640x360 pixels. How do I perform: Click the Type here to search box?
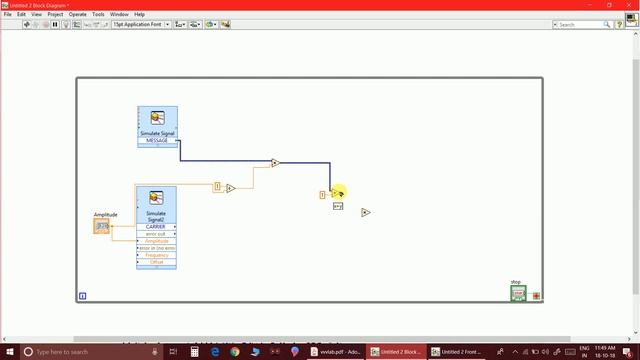pos(91,352)
